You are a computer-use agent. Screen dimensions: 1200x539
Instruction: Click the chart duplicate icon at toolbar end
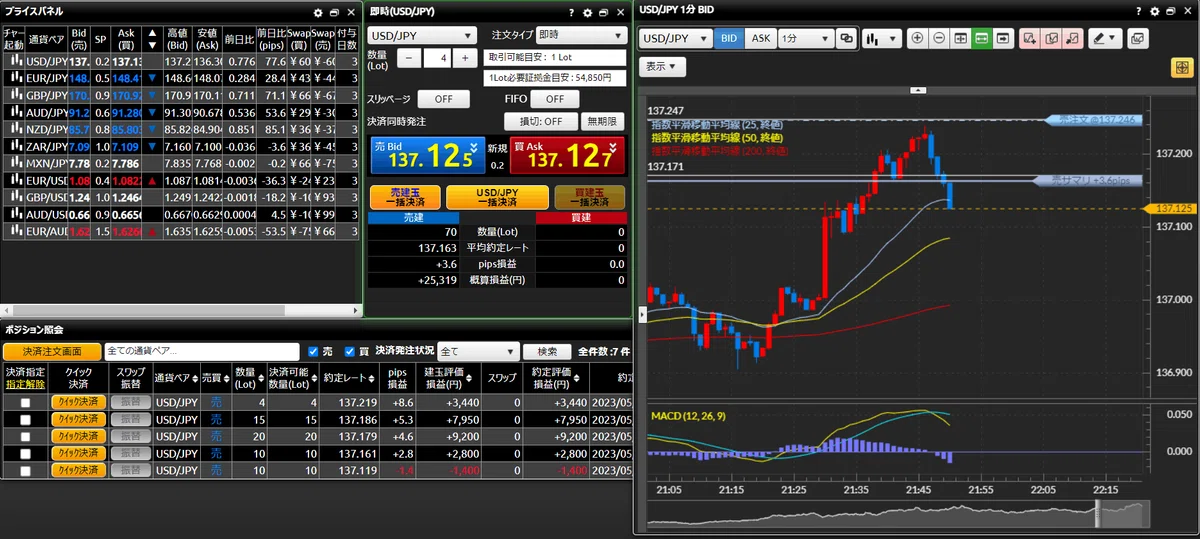1137,38
